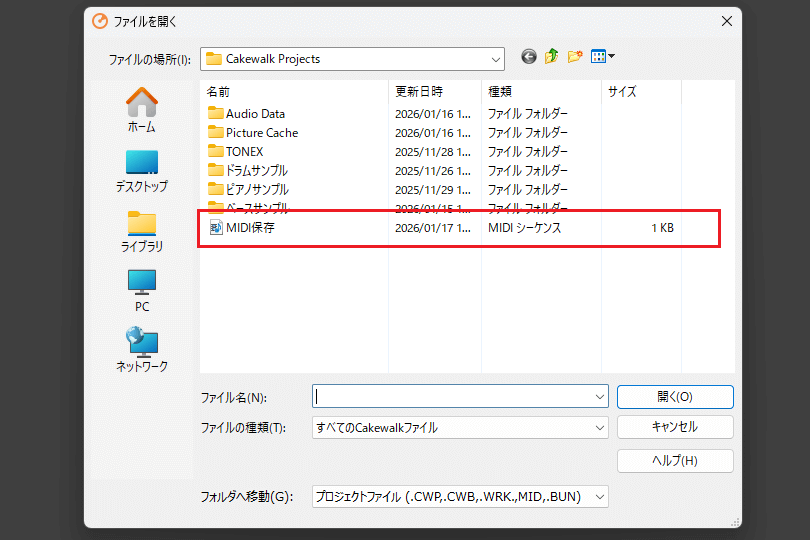Viewport: 810px width, 540px height.
Task: Sort by the 更新日時 column header
Action: pyautogui.click(x=418, y=91)
